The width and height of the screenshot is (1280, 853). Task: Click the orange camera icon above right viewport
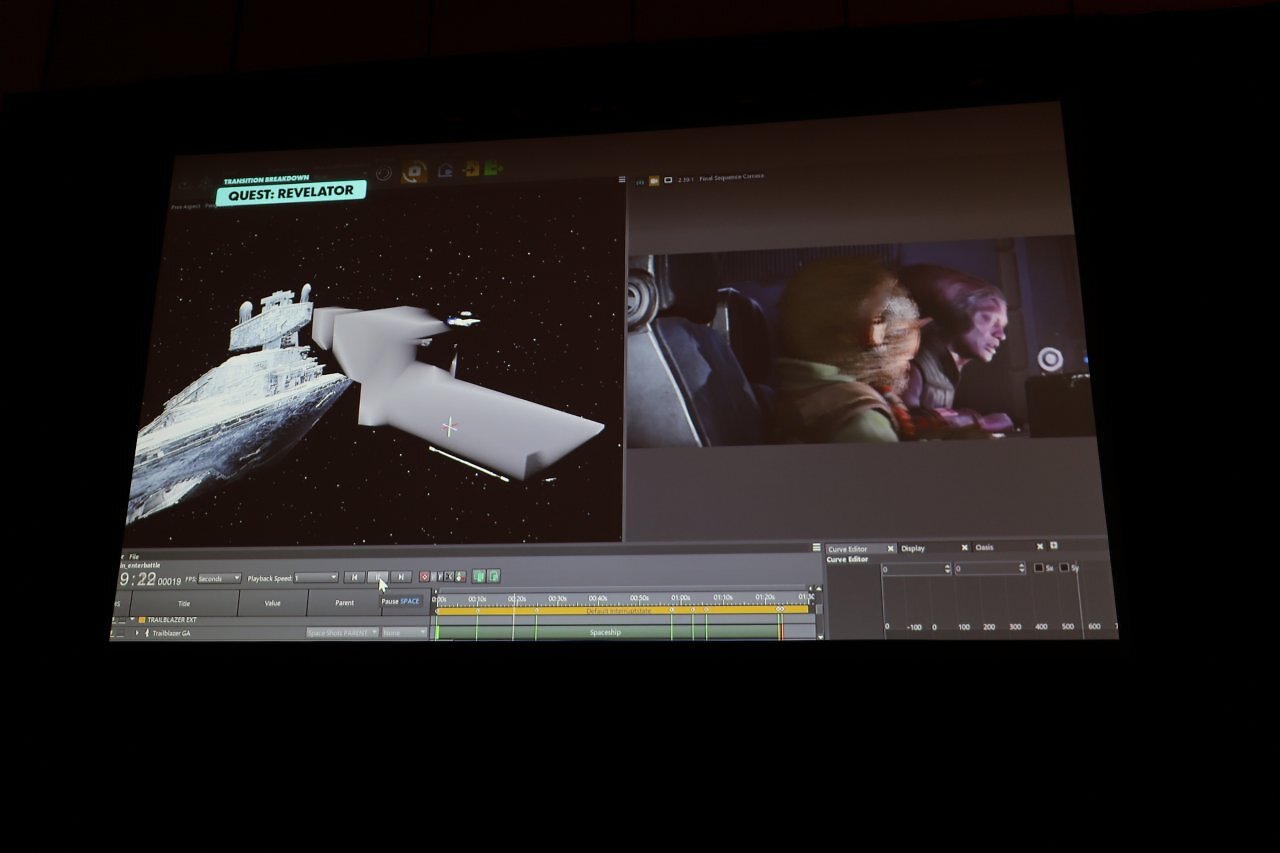(654, 181)
